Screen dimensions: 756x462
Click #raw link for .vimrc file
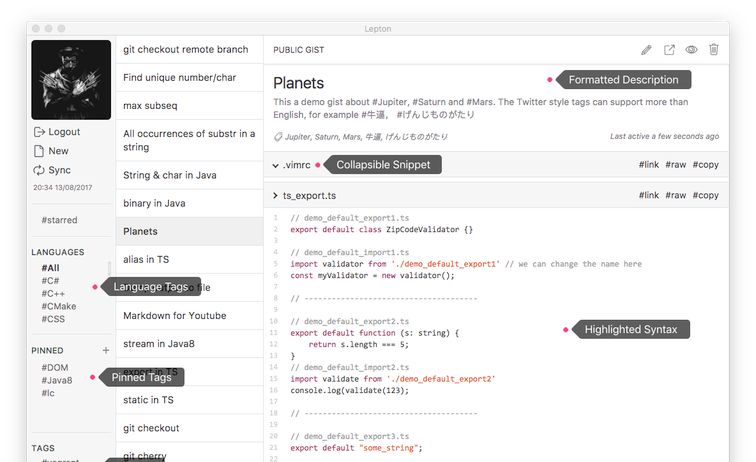676,165
